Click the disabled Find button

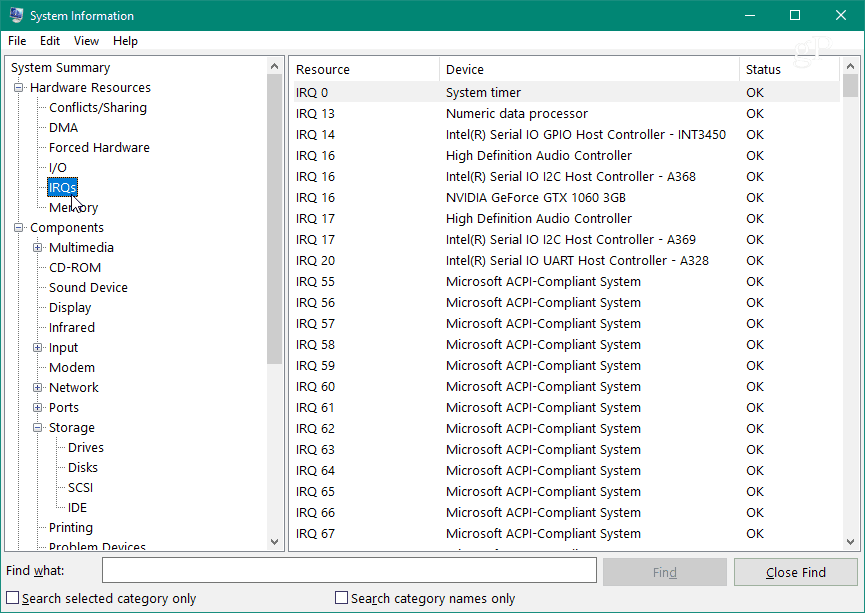point(665,572)
